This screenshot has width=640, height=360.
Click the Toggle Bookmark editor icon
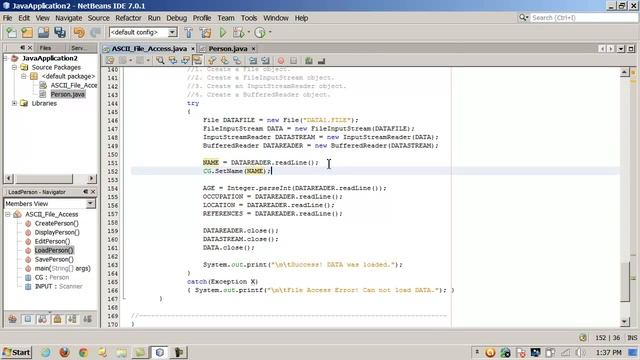237,61
